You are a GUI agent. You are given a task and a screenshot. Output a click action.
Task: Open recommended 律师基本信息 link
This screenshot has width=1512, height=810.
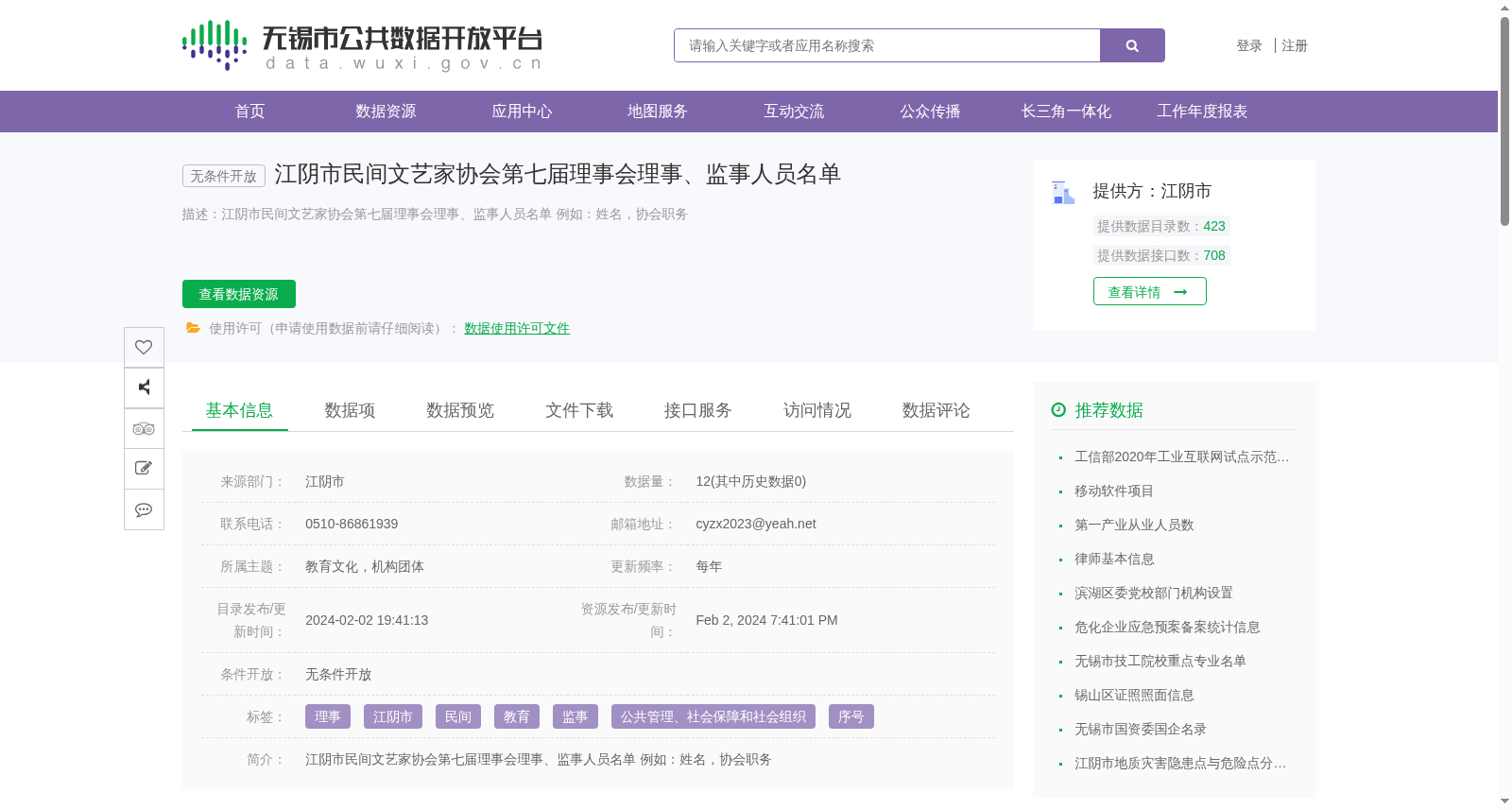point(1114,559)
